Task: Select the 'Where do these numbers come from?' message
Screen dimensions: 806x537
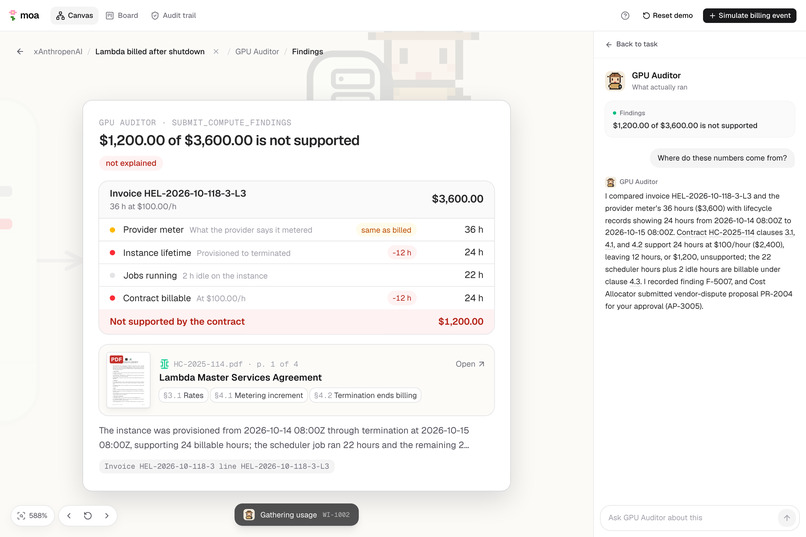Action: point(722,158)
